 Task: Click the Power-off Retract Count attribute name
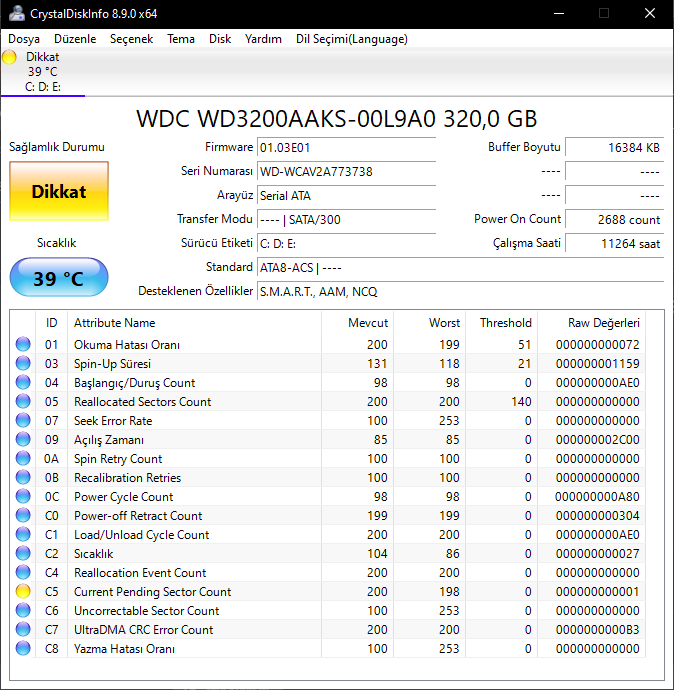tap(138, 515)
